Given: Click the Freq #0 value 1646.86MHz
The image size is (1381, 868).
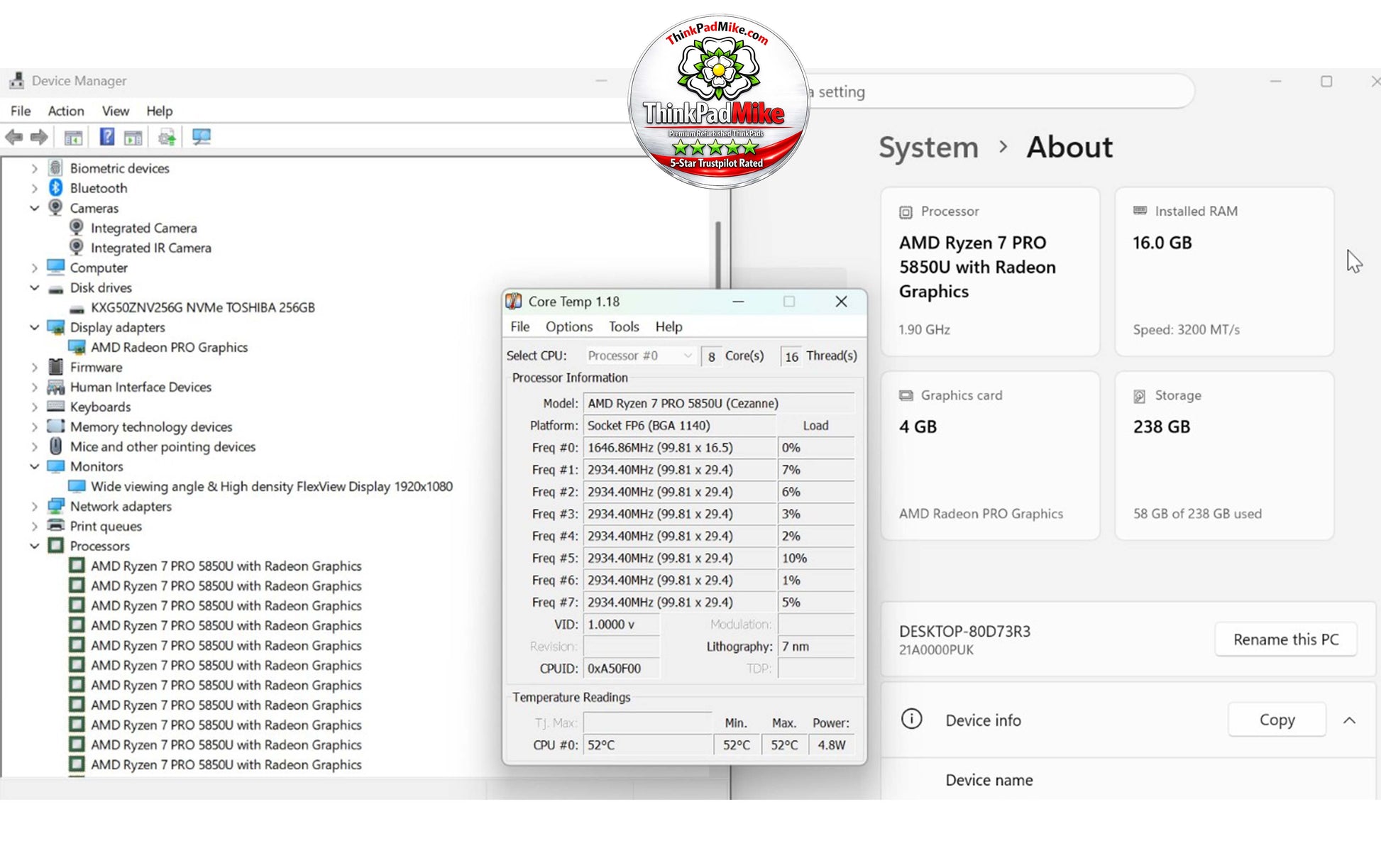Looking at the screenshot, I should [x=679, y=448].
